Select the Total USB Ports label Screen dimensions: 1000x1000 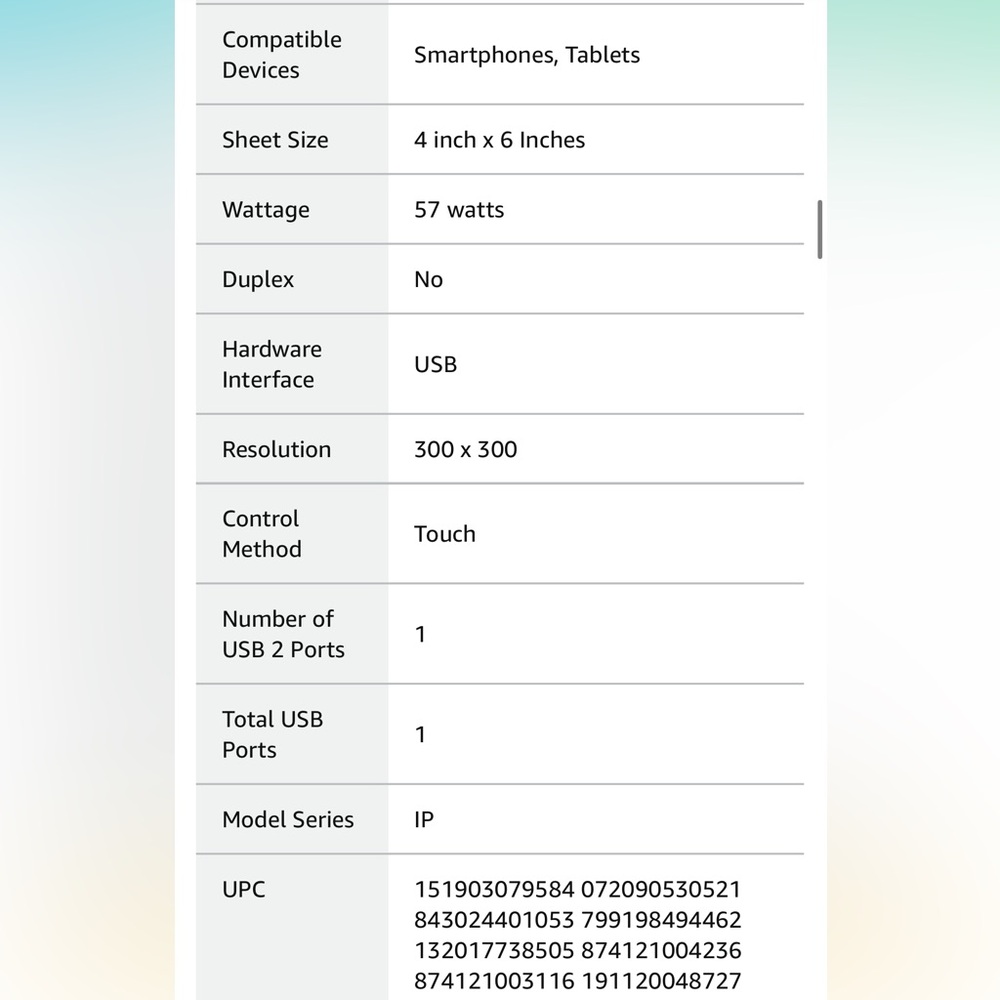point(272,734)
